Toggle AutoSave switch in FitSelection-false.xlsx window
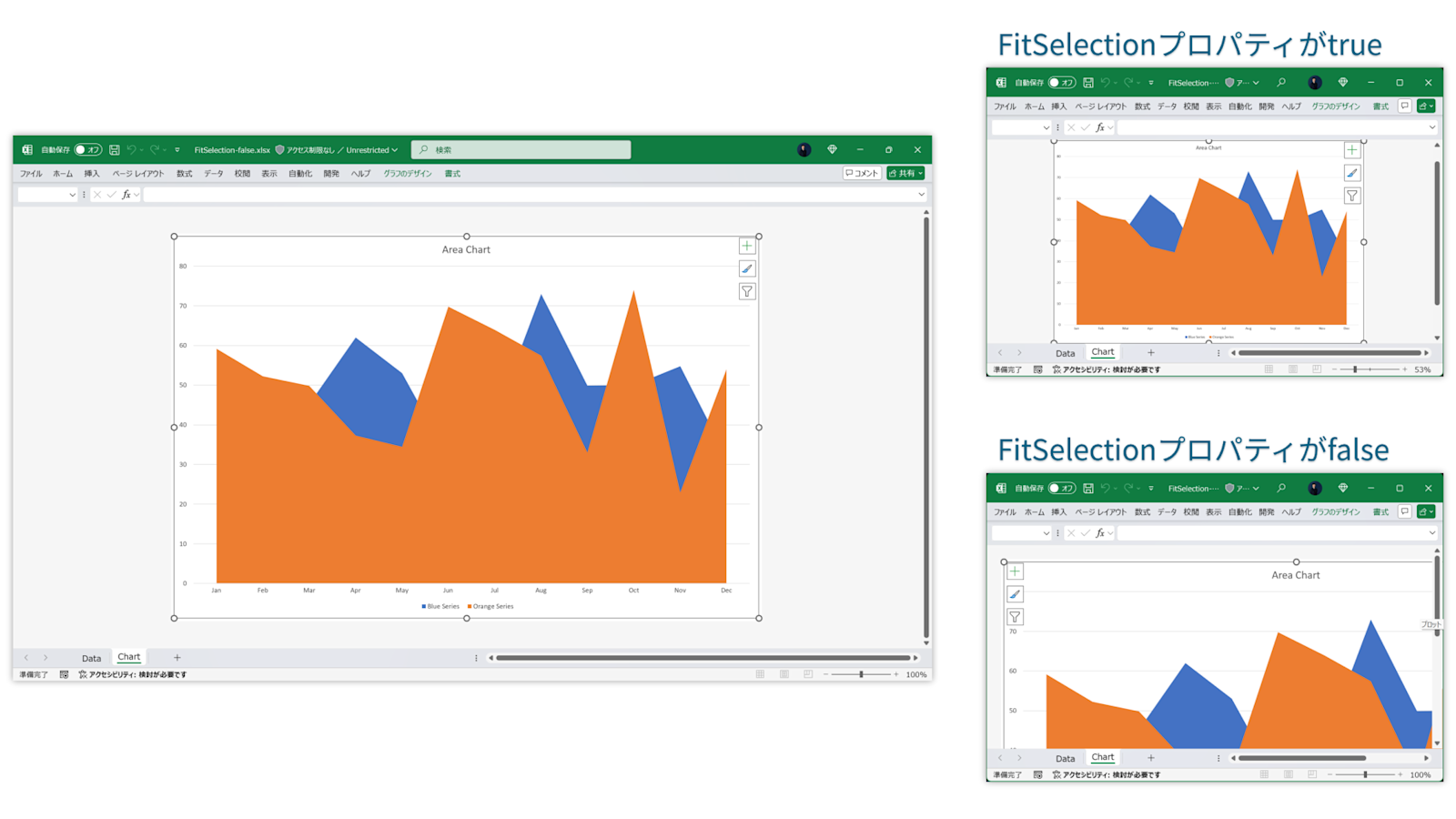 pyautogui.click(x=88, y=150)
